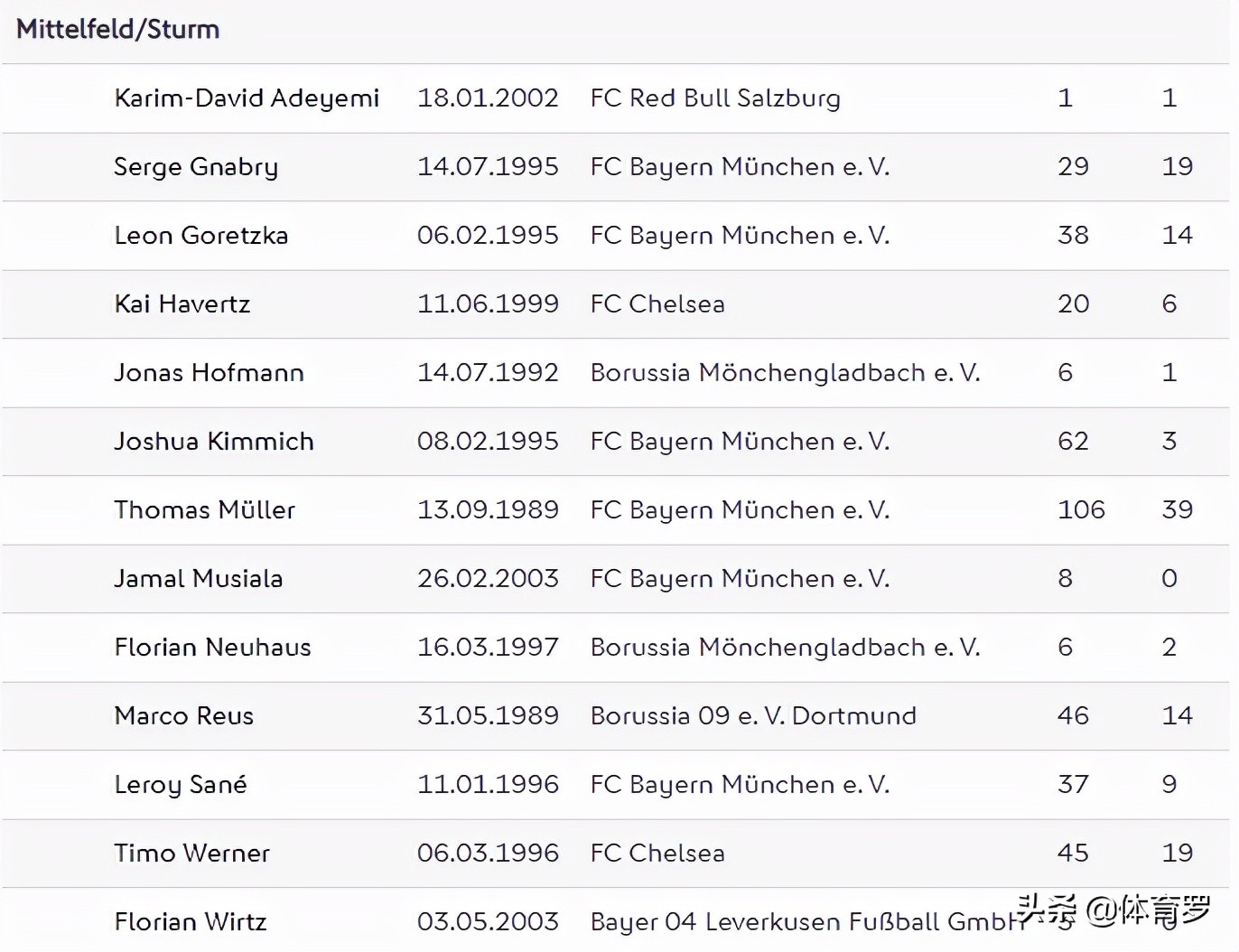Open the Thomas Müller row name
The image size is (1239, 952).
204,510
